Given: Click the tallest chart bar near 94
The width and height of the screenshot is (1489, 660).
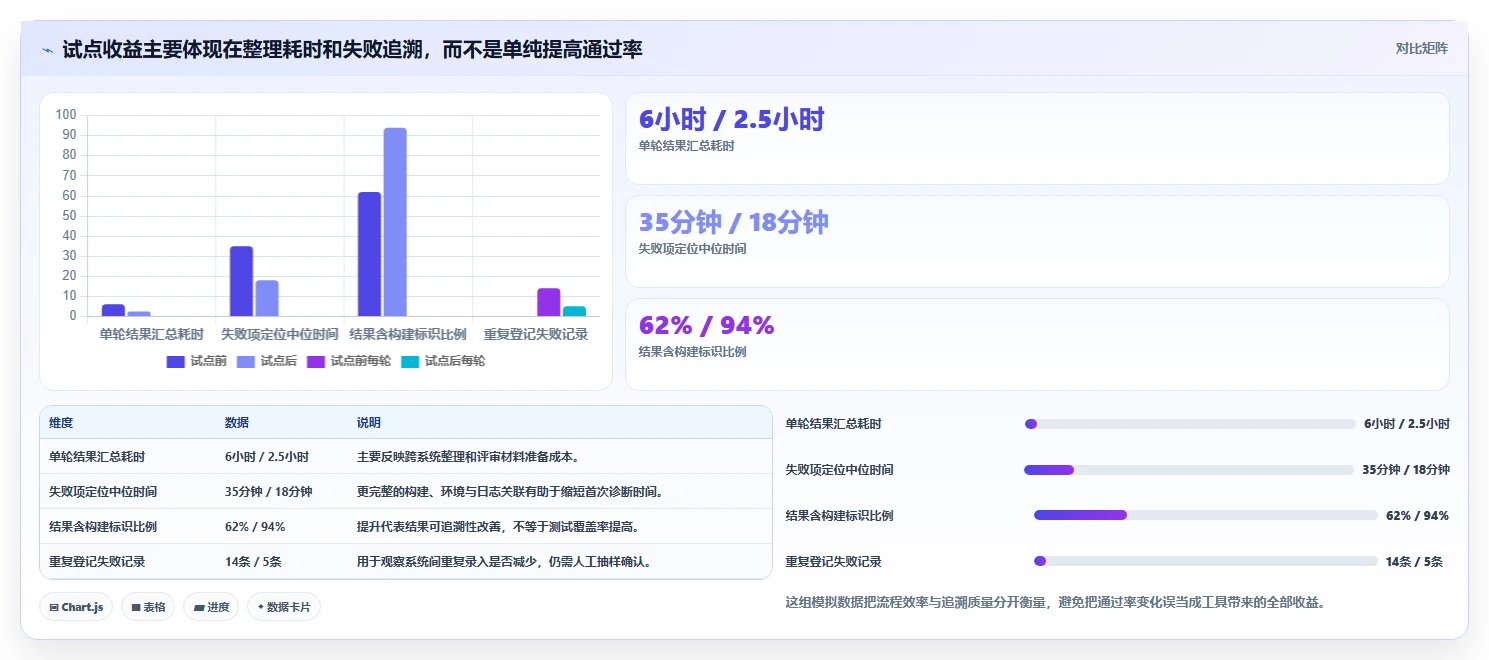Looking at the screenshot, I should pos(395,222).
